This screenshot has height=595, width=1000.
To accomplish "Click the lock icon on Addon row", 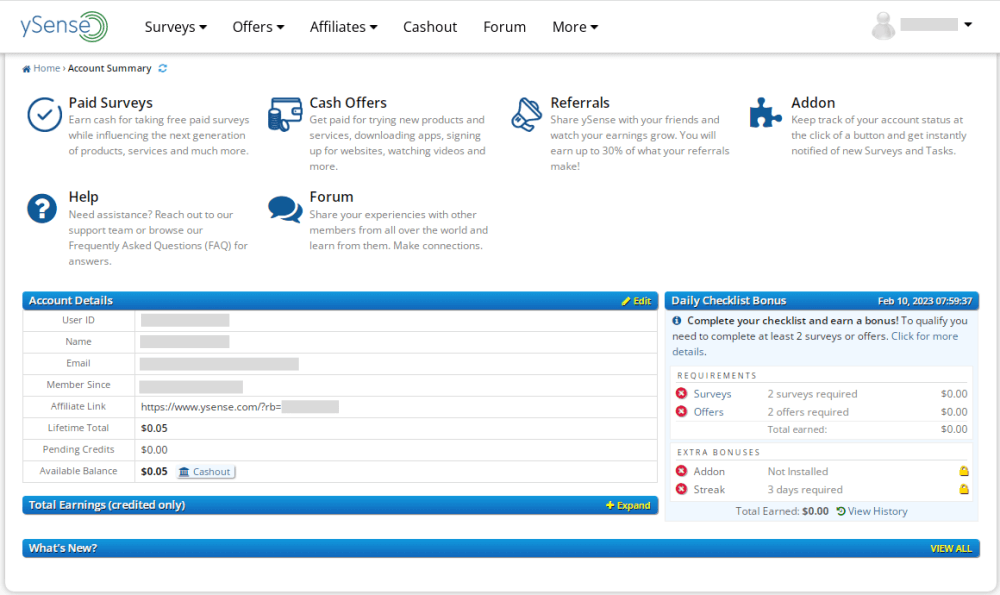I will (x=964, y=471).
